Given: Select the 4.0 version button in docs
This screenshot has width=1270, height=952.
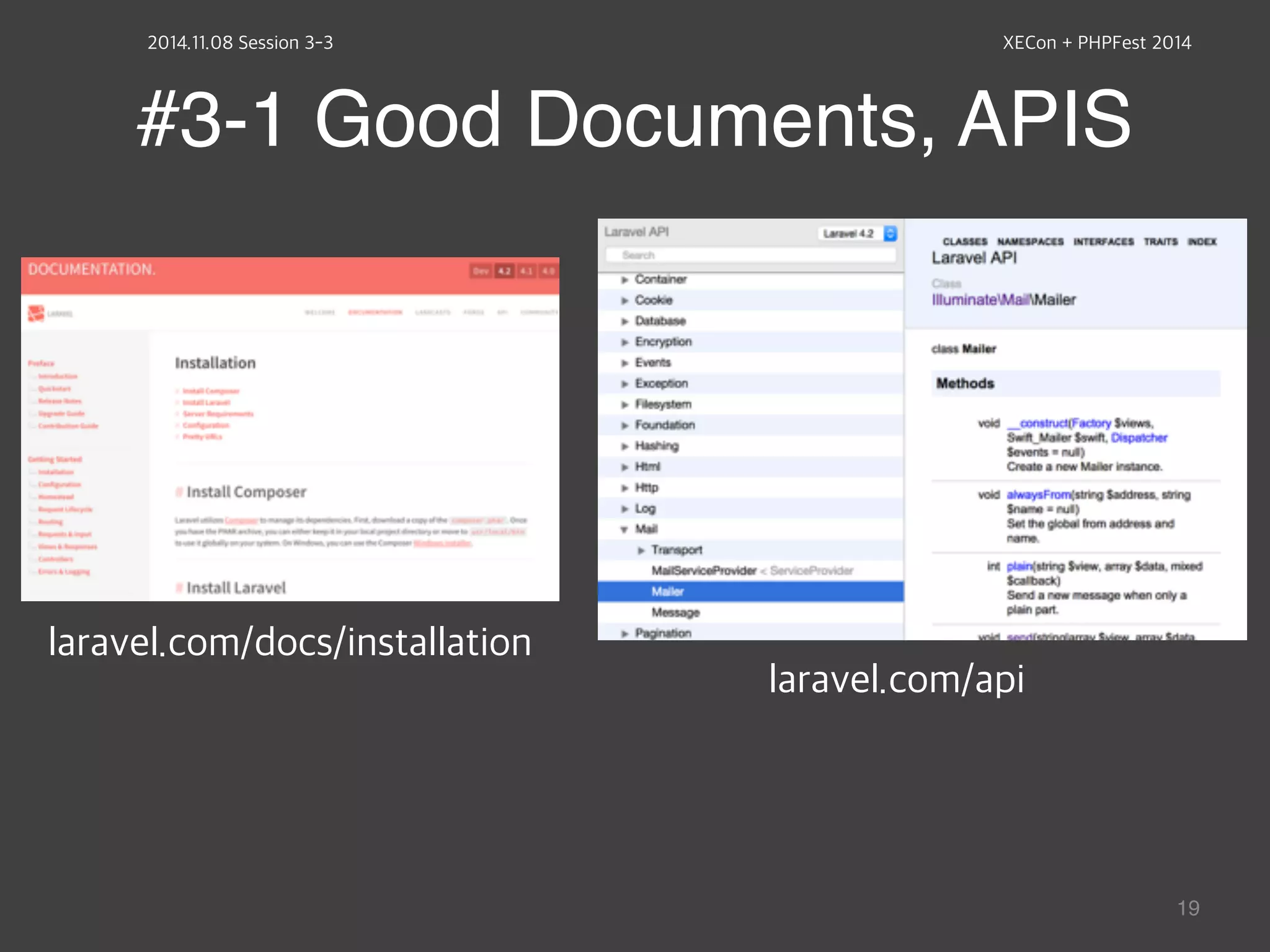Looking at the screenshot, I should [x=548, y=271].
